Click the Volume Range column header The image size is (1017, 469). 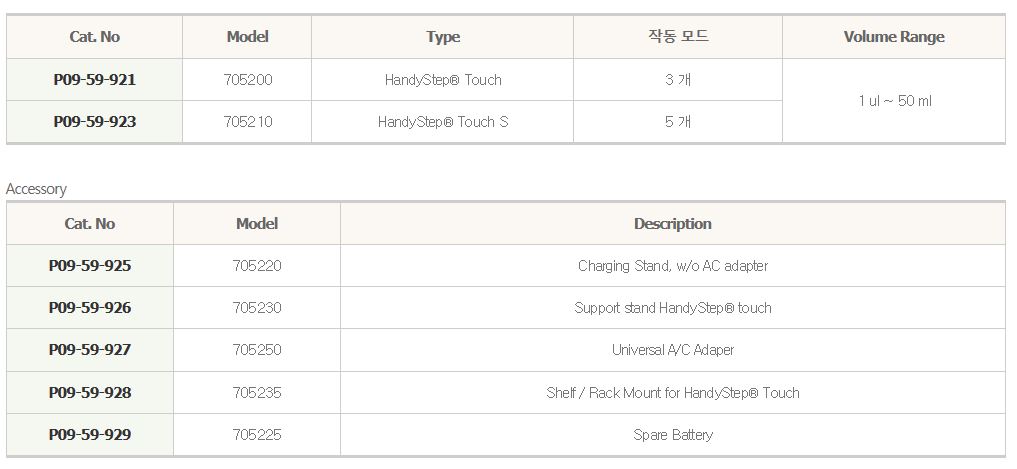894,37
